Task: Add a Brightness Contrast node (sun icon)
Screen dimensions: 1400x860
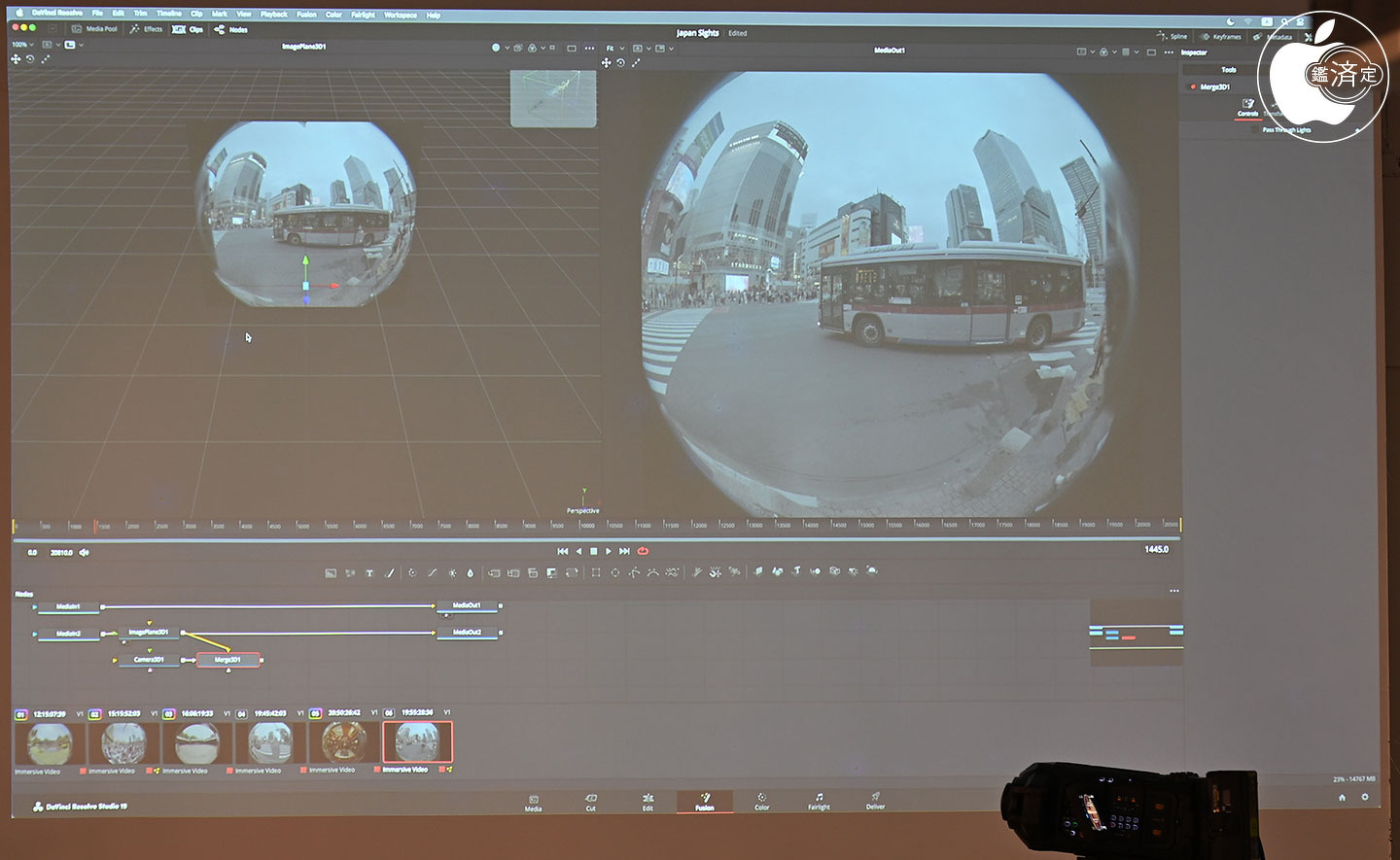Action: (452, 573)
